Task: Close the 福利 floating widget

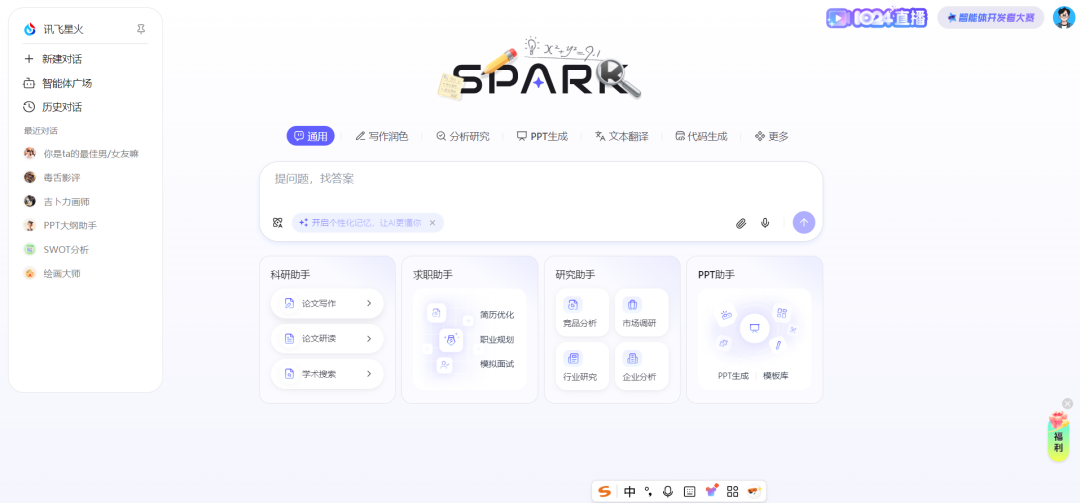Action: pos(1068,403)
